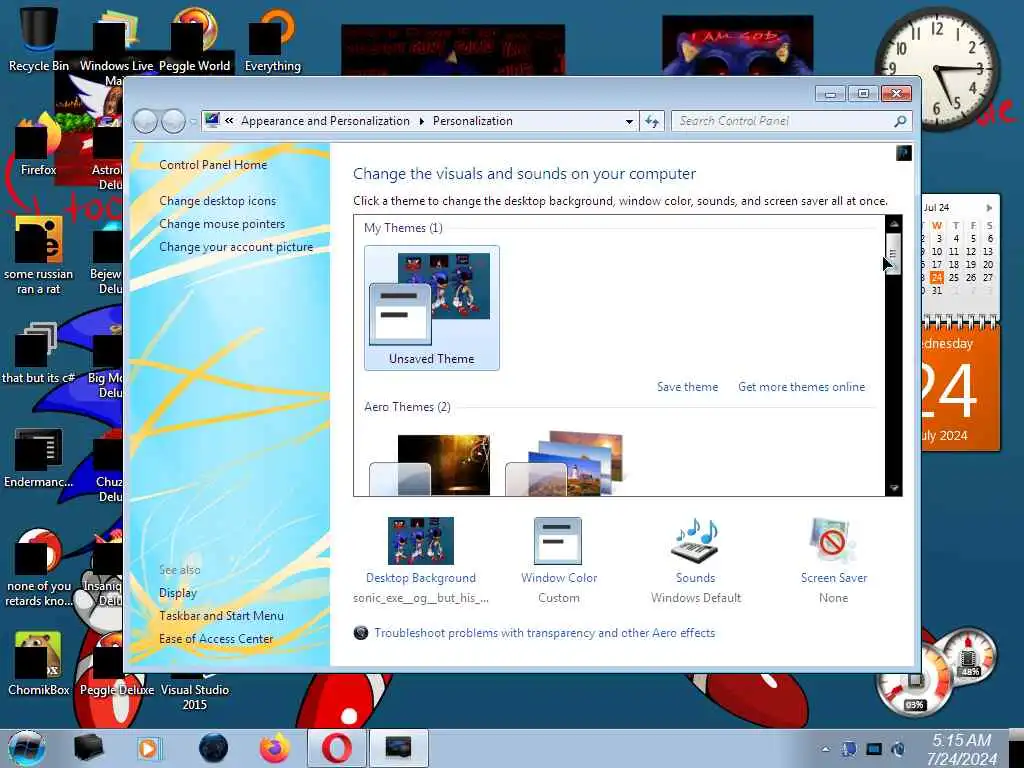Image resolution: width=1024 pixels, height=768 pixels.
Task: Click the analog clock desktop gadget
Action: (x=936, y=69)
